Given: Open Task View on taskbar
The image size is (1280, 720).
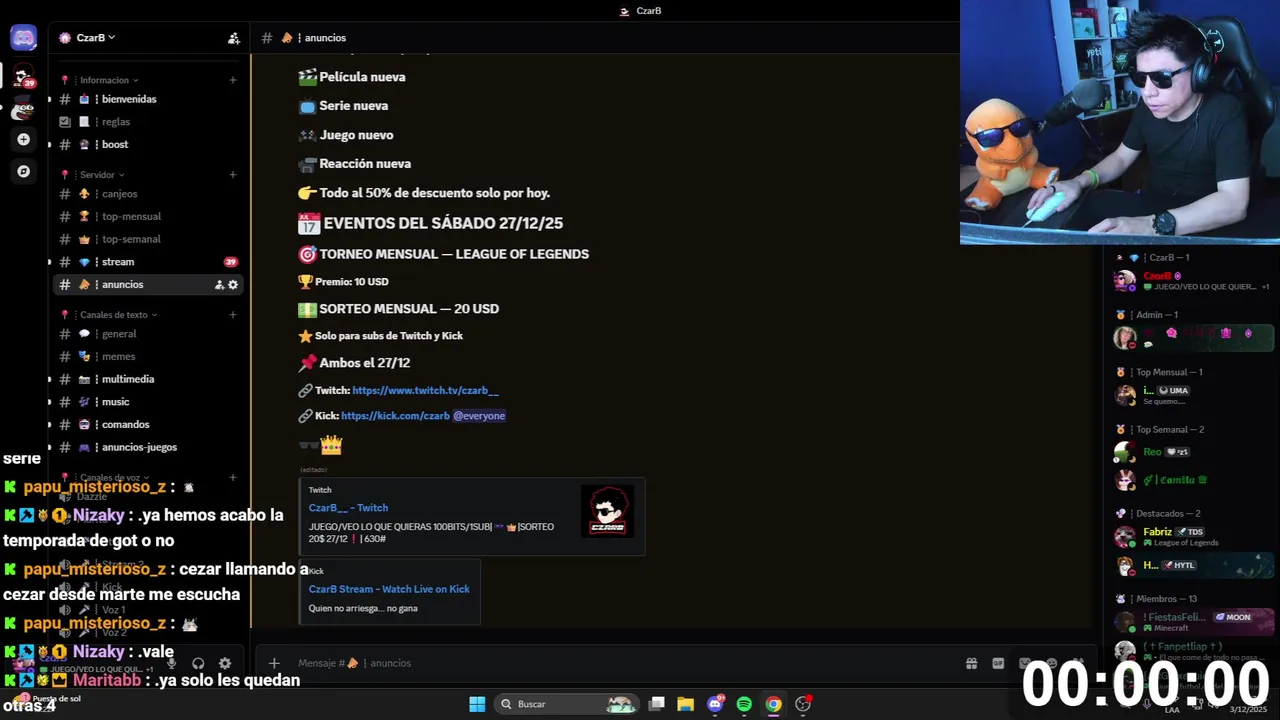Looking at the screenshot, I should (x=657, y=704).
